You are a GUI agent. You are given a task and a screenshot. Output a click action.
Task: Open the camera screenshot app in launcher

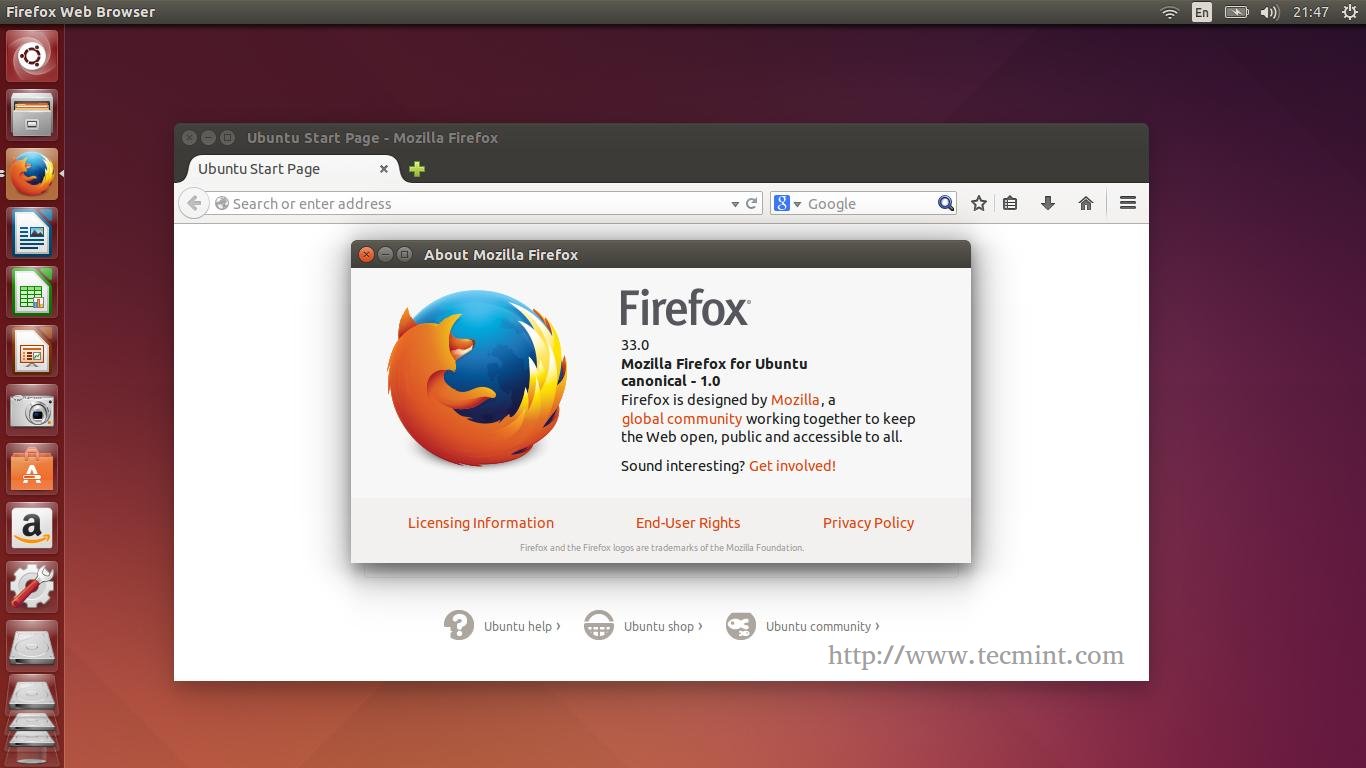point(32,410)
